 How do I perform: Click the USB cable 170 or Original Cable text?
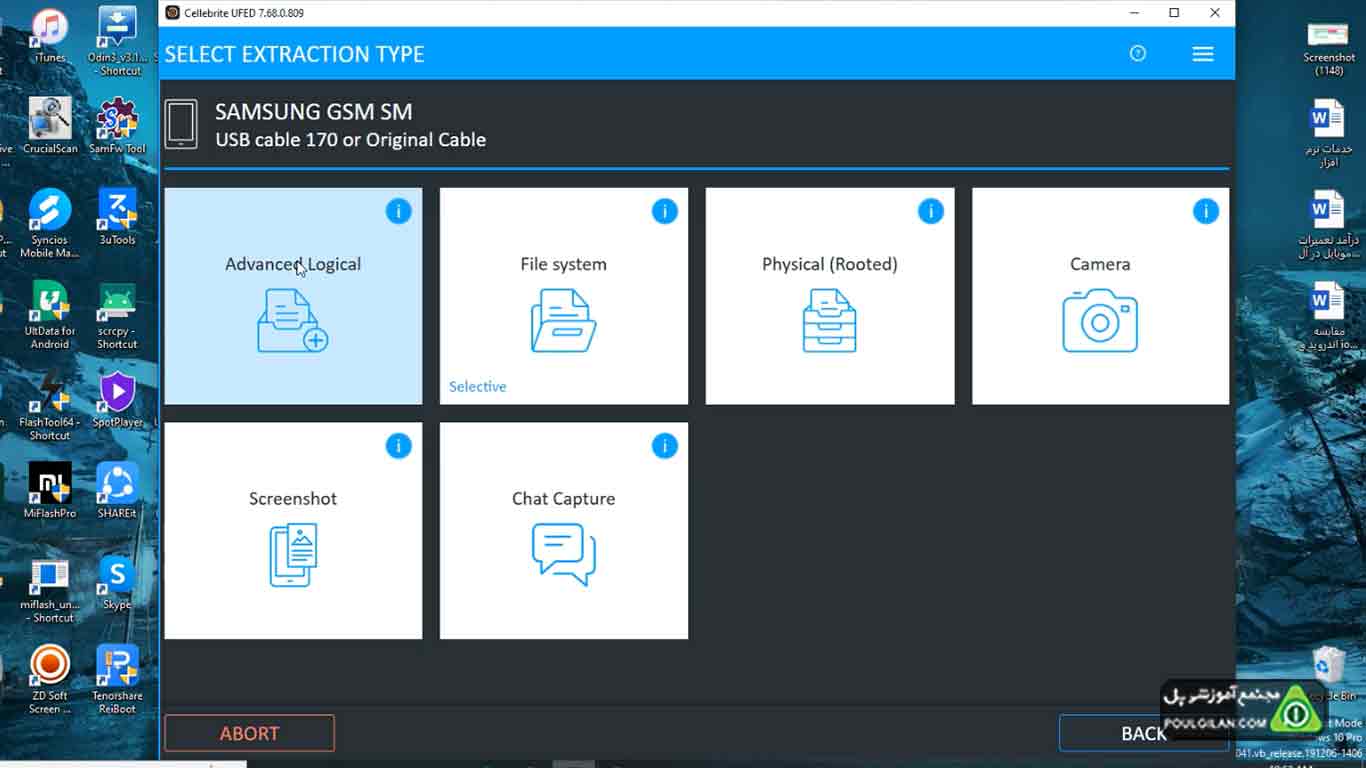click(351, 140)
